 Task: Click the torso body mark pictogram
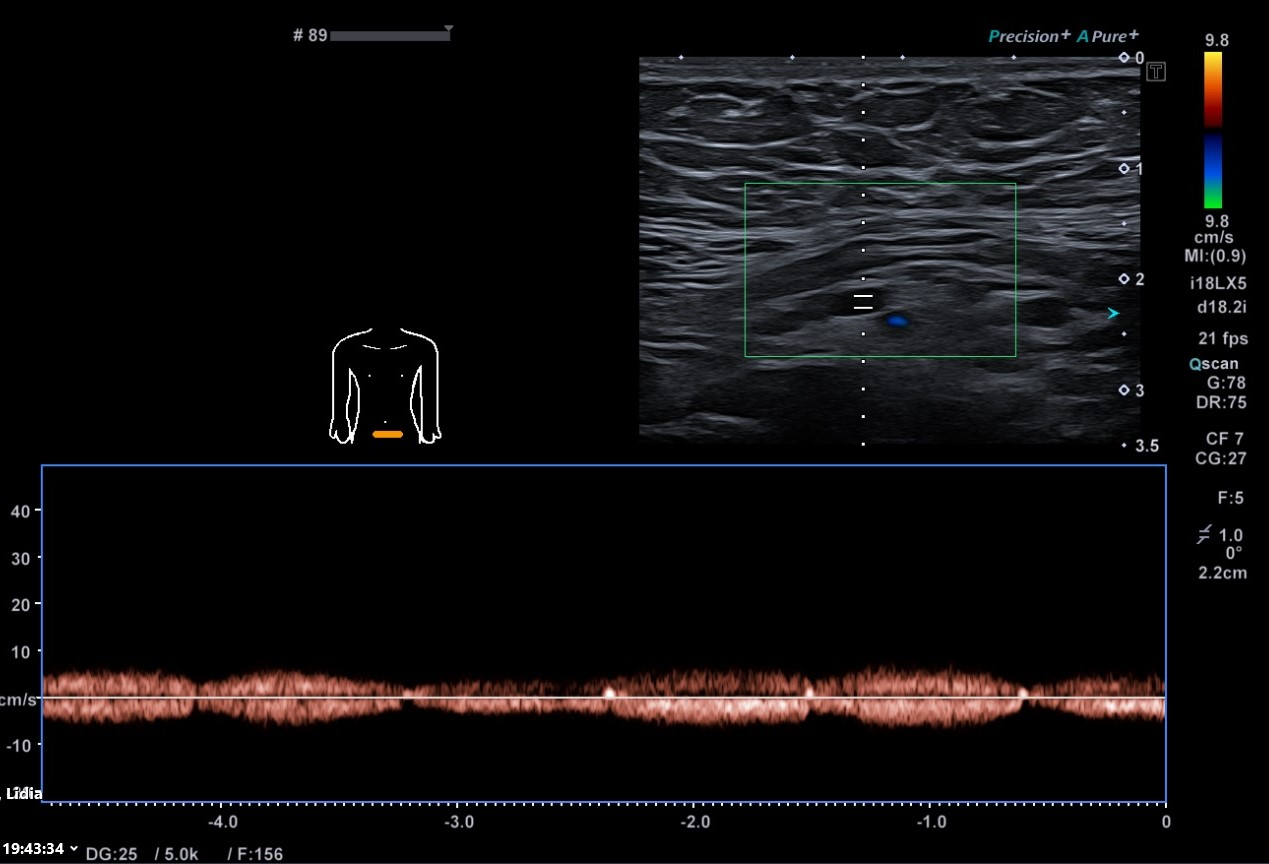point(385,385)
